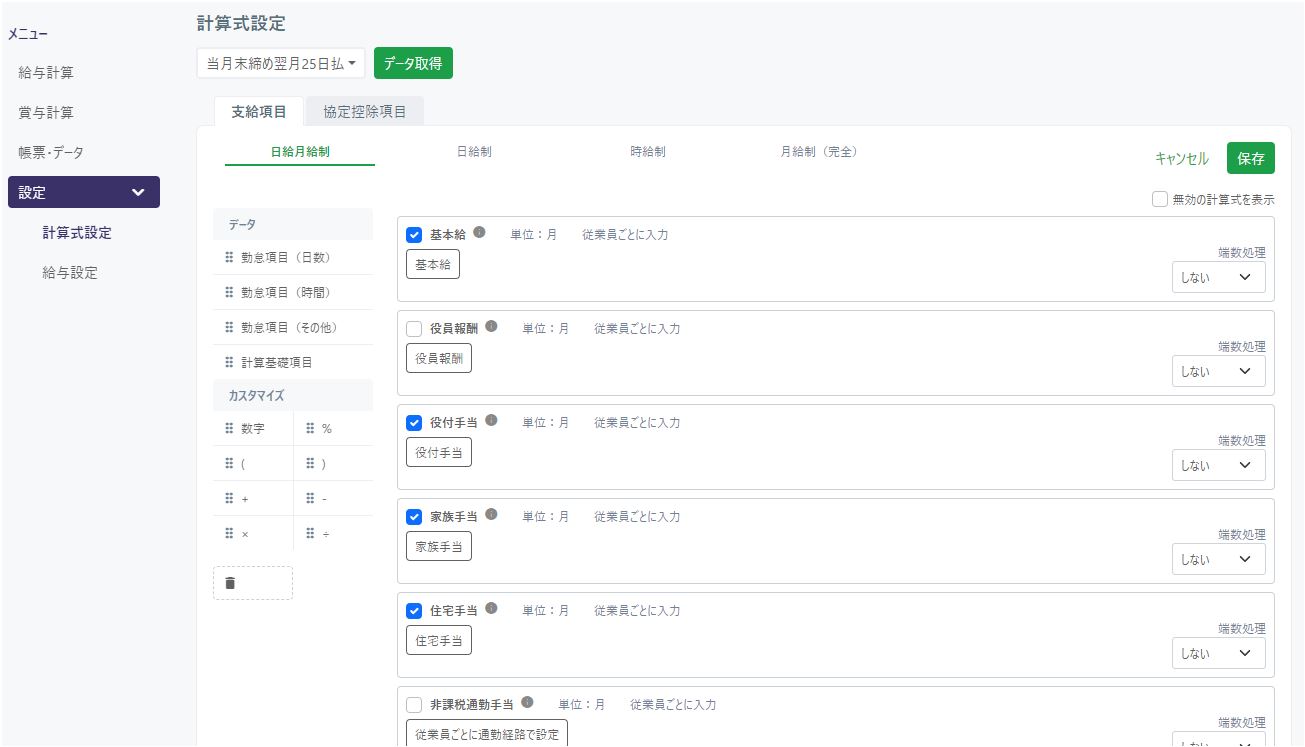Image resolution: width=1305 pixels, height=747 pixels.
Task: Click the 保存 button
Action: click(x=1250, y=157)
